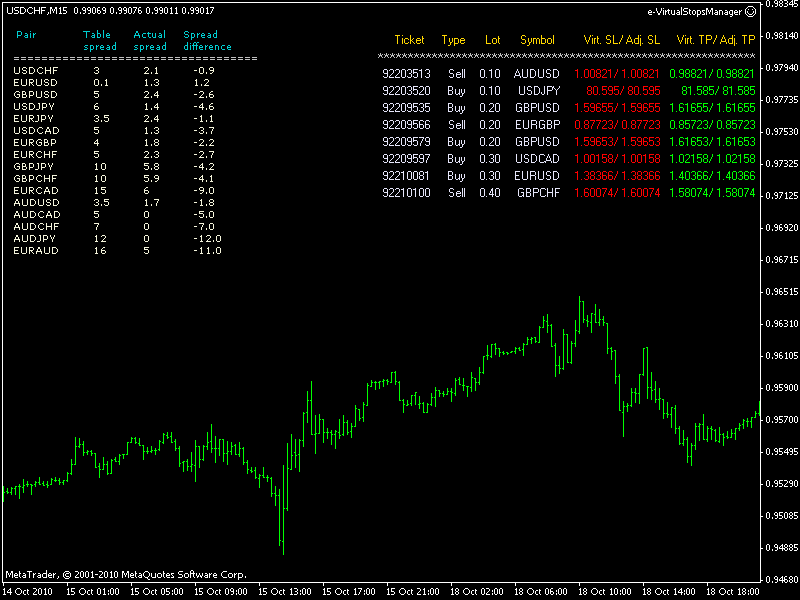Click the Virt. TP/ Adj. TP header
The height and width of the screenshot is (600, 800).
coord(716,40)
